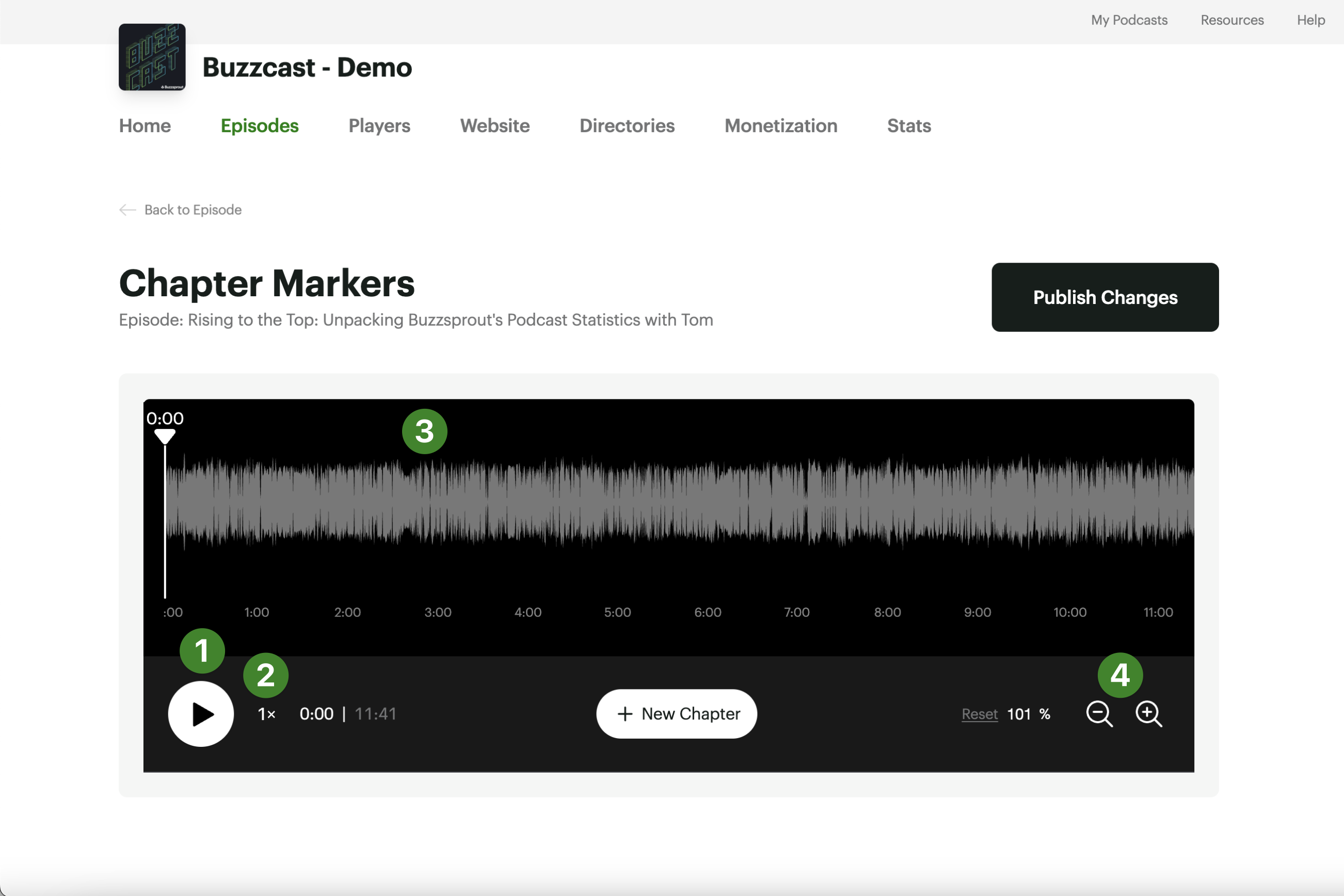The height and width of the screenshot is (896, 1344).
Task: Click the back arrow icon near Back to Episode
Action: [127, 210]
